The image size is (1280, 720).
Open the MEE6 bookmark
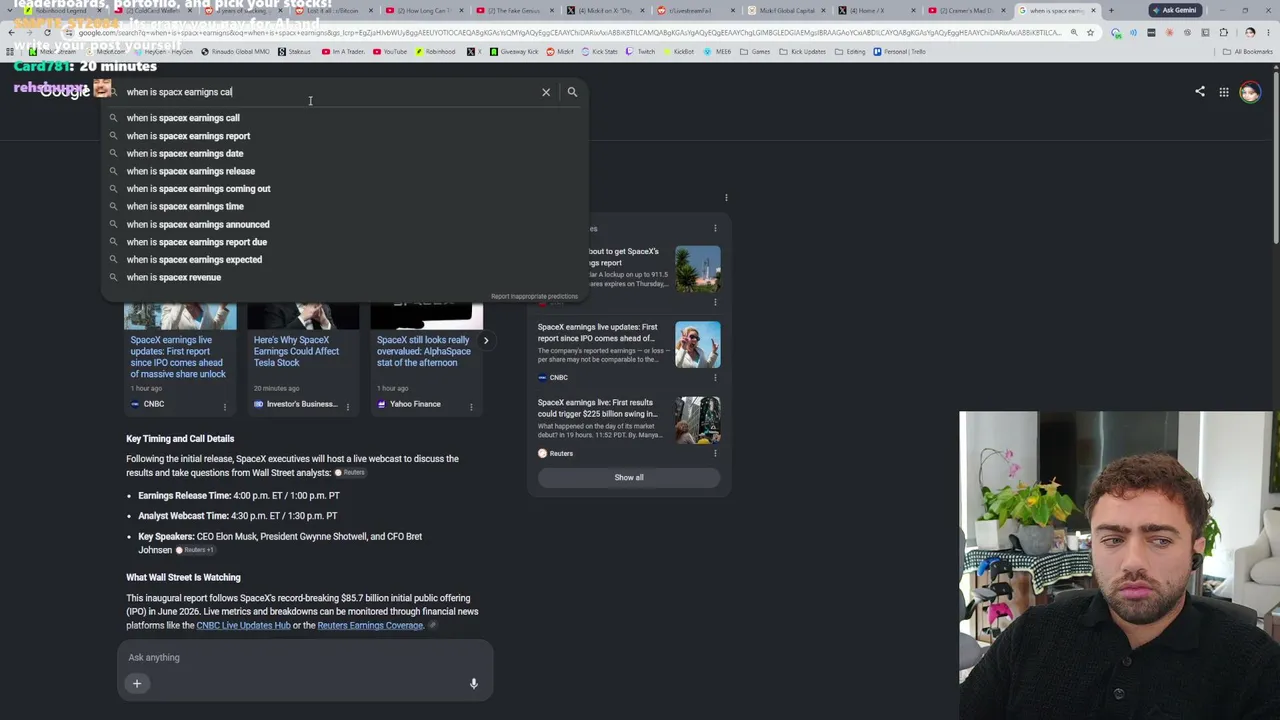tap(718, 52)
